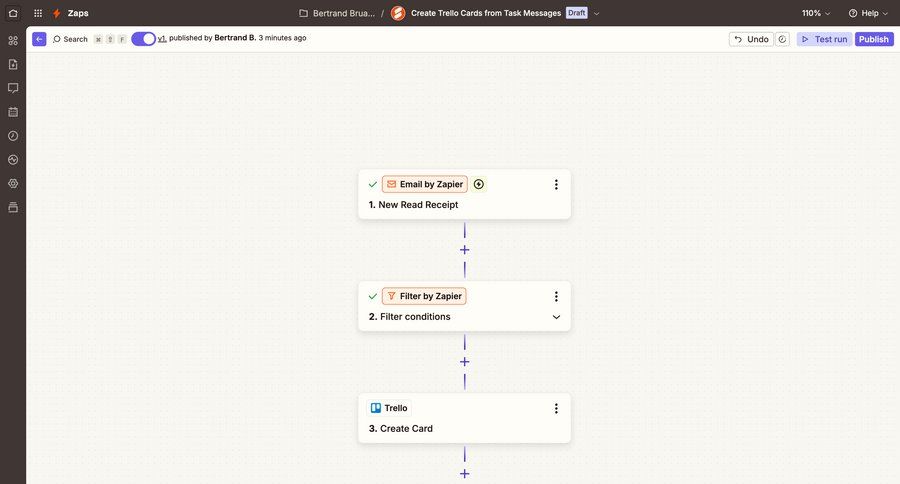Toggle the Zap on/off switch
Viewport: 900px width, 484px height.
(143, 38)
